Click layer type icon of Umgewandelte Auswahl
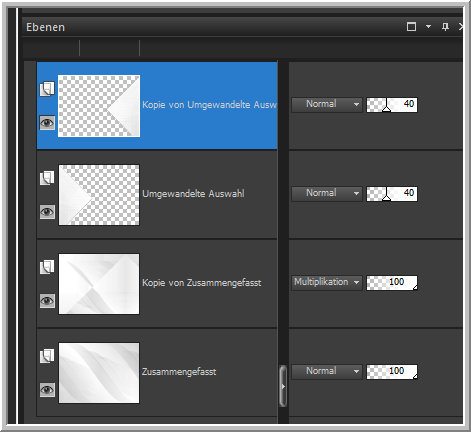 pyautogui.click(x=47, y=178)
